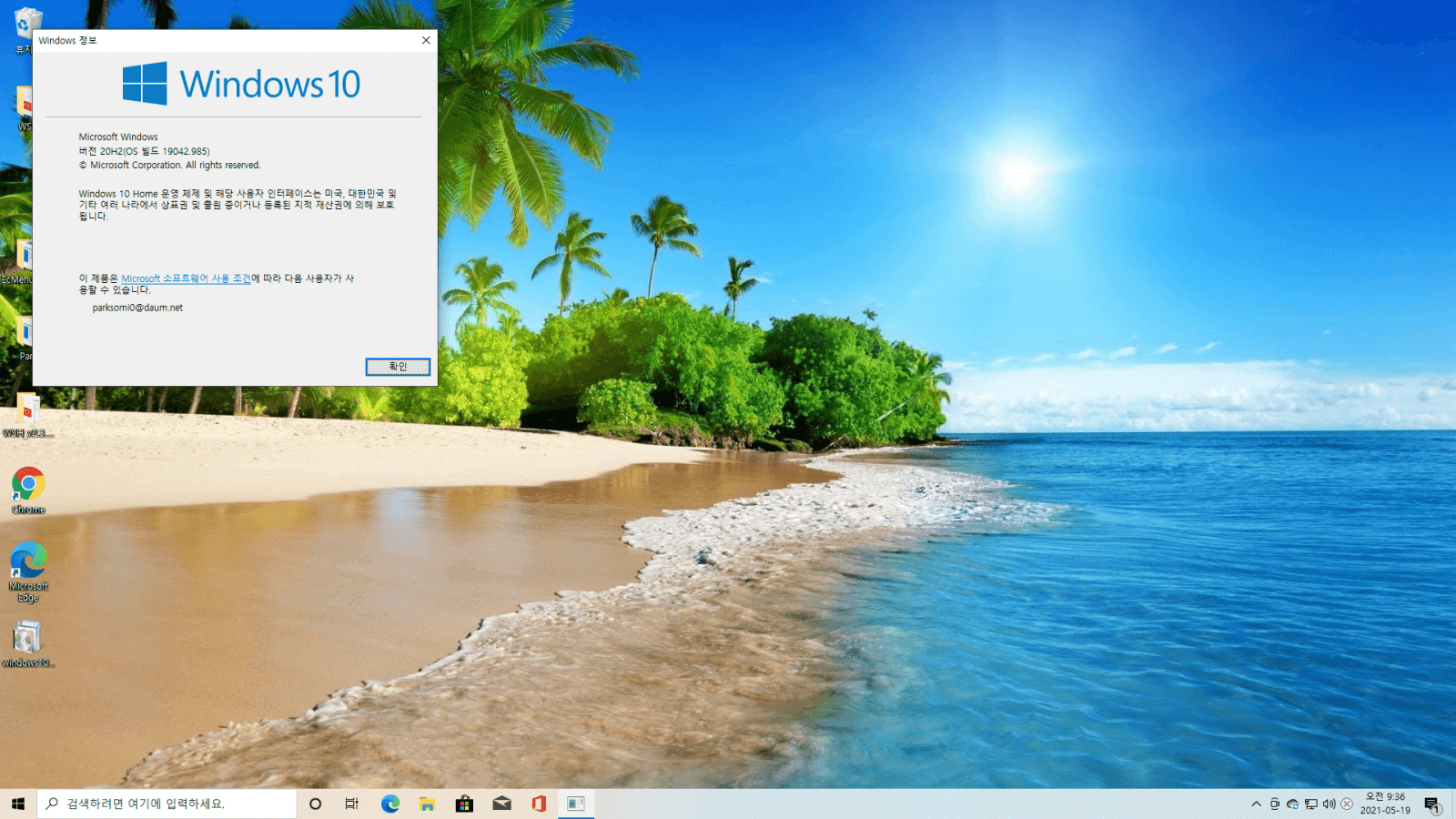
Task: Select the WSH v2.3 folder icon
Action: (28, 415)
